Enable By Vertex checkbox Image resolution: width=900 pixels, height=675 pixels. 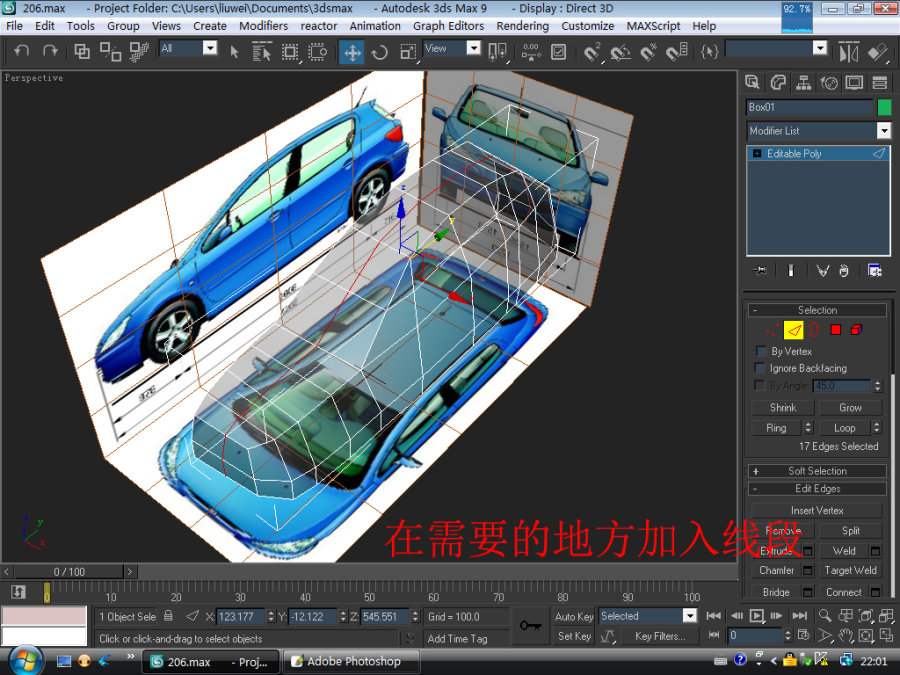761,351
